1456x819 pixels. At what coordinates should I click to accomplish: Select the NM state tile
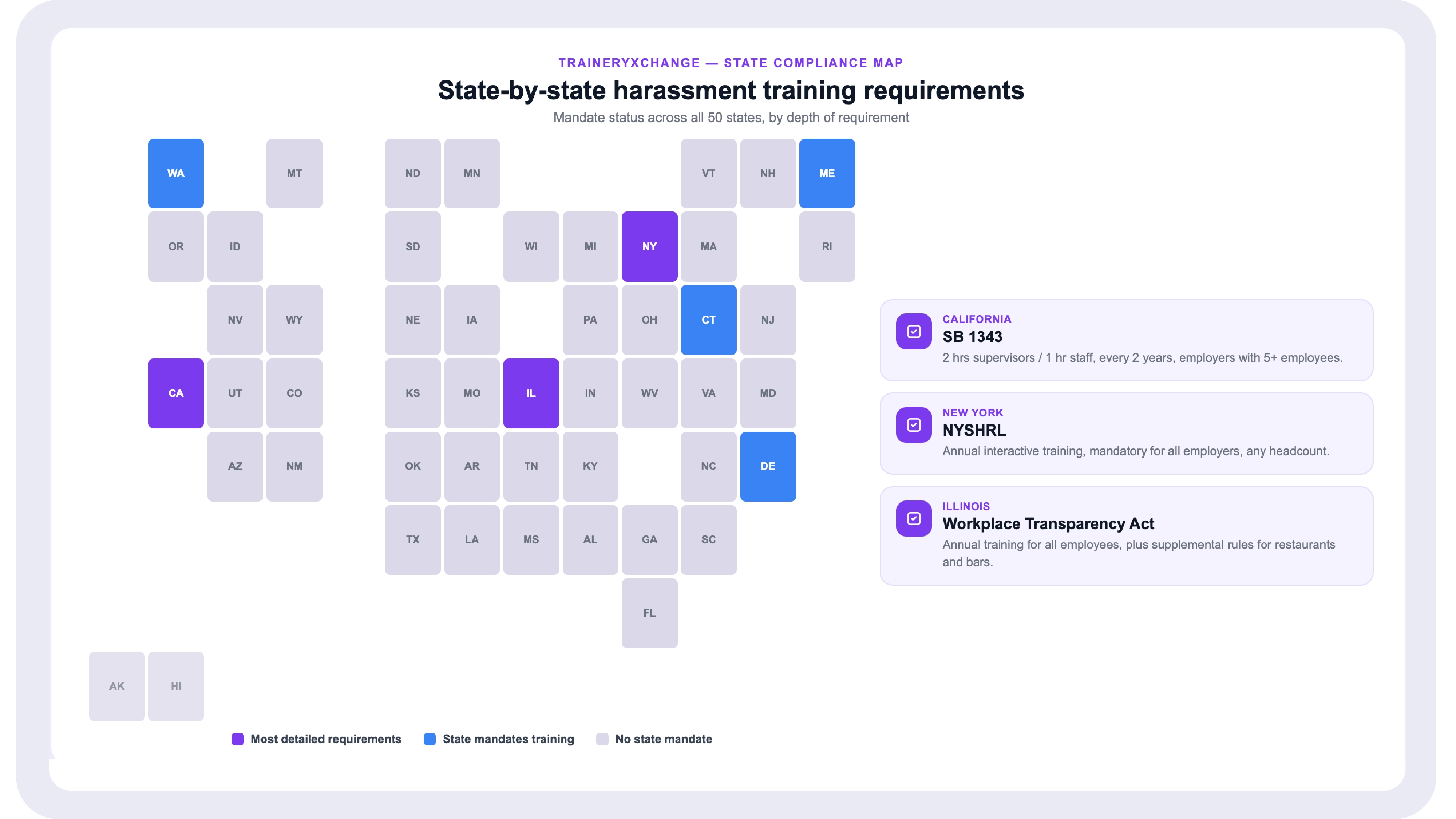pyautogui.click(x=294, y=466)
